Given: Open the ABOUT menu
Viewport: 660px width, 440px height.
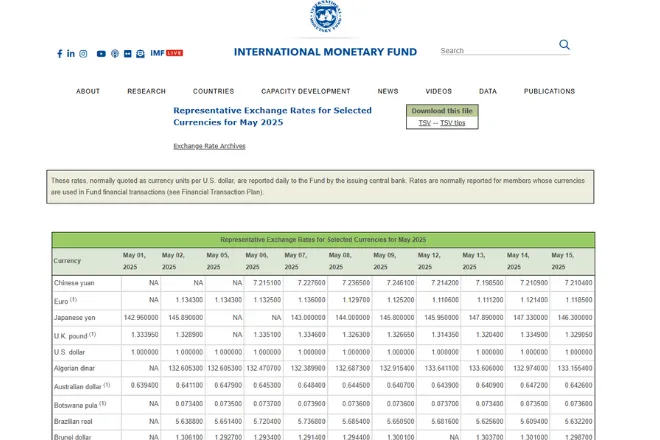Looking at the screenshot, I should click(88, 91).
